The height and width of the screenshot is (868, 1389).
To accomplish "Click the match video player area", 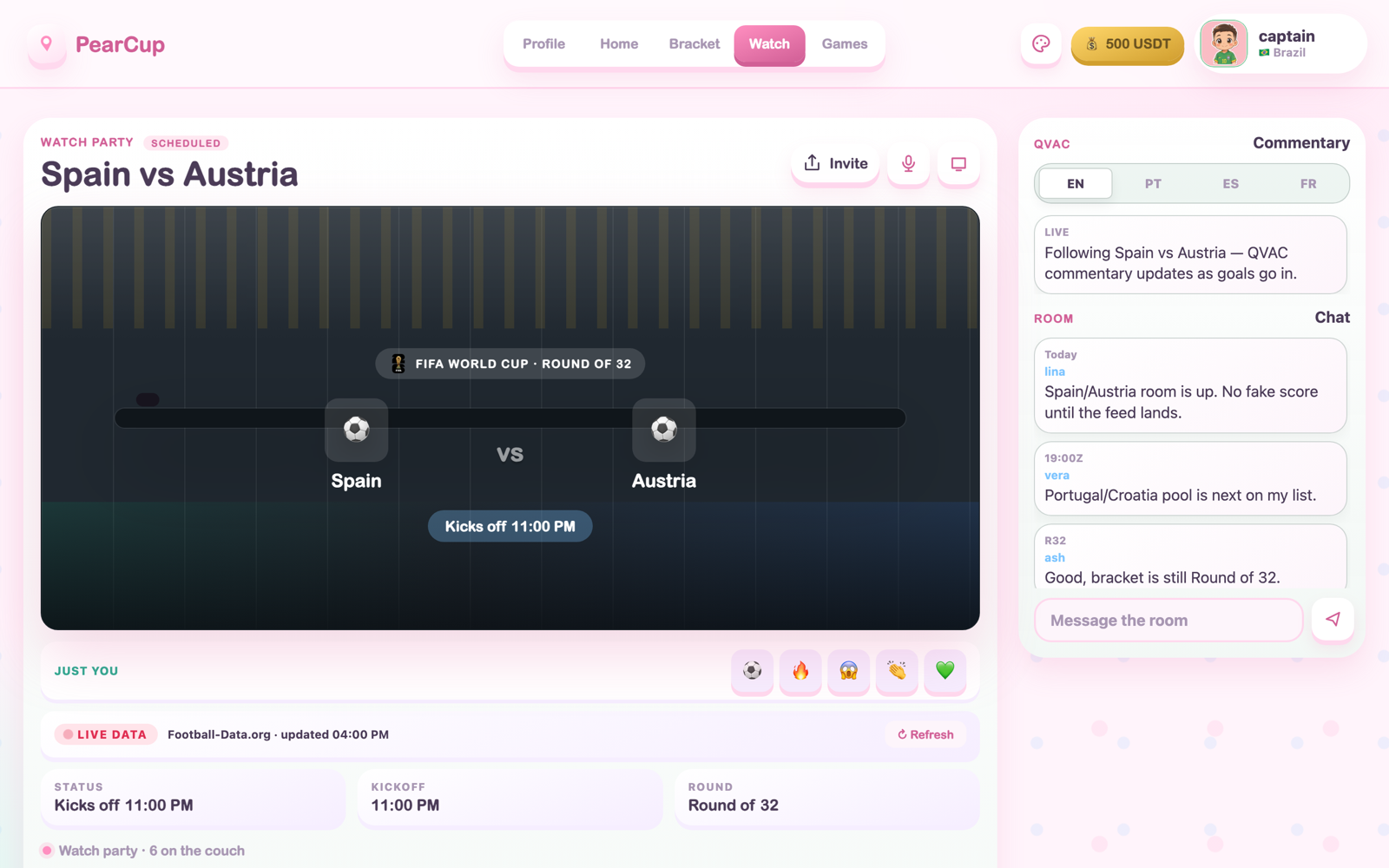I will click(510, 418).
